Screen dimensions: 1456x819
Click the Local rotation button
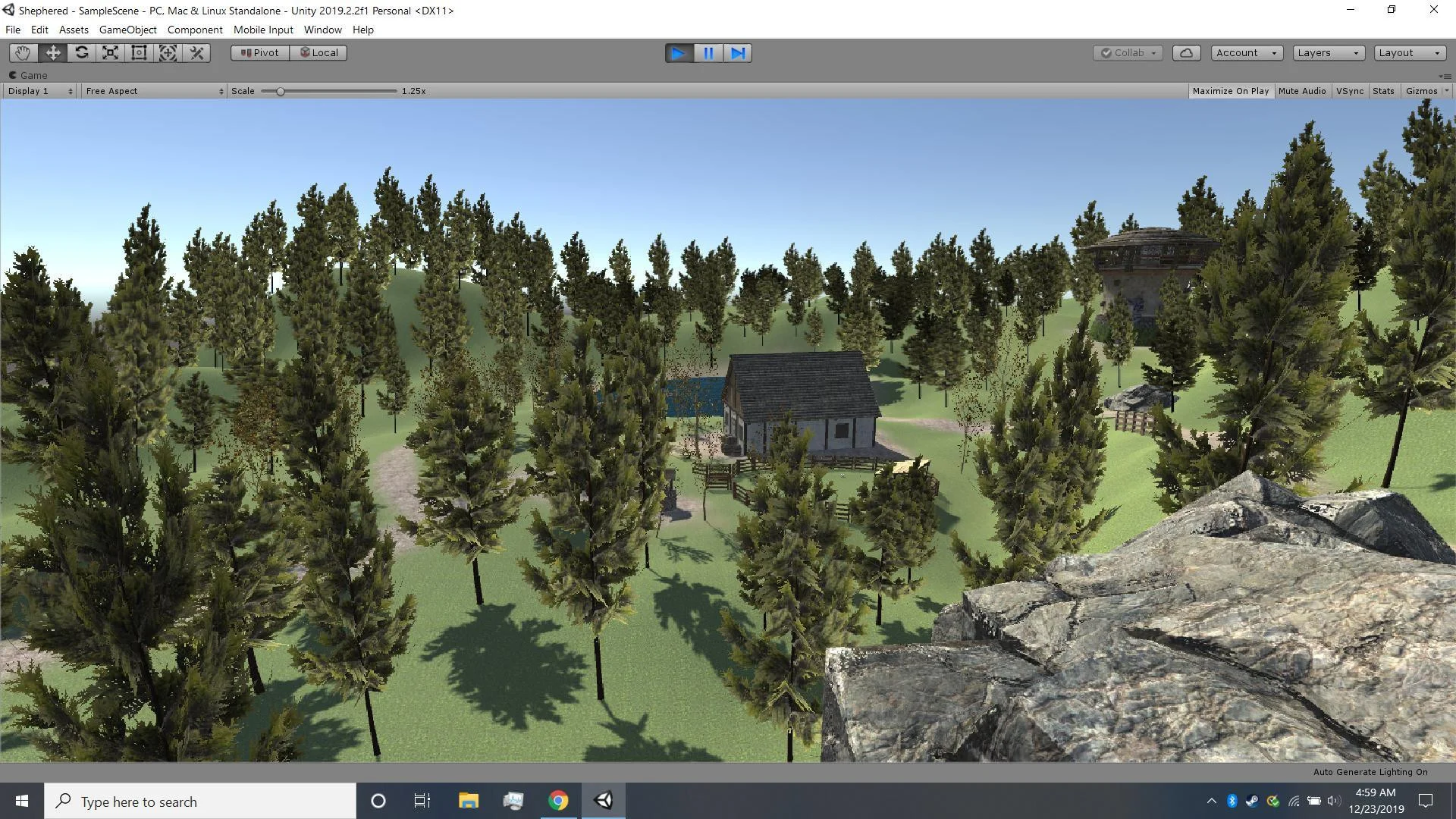tap(318, 52)
